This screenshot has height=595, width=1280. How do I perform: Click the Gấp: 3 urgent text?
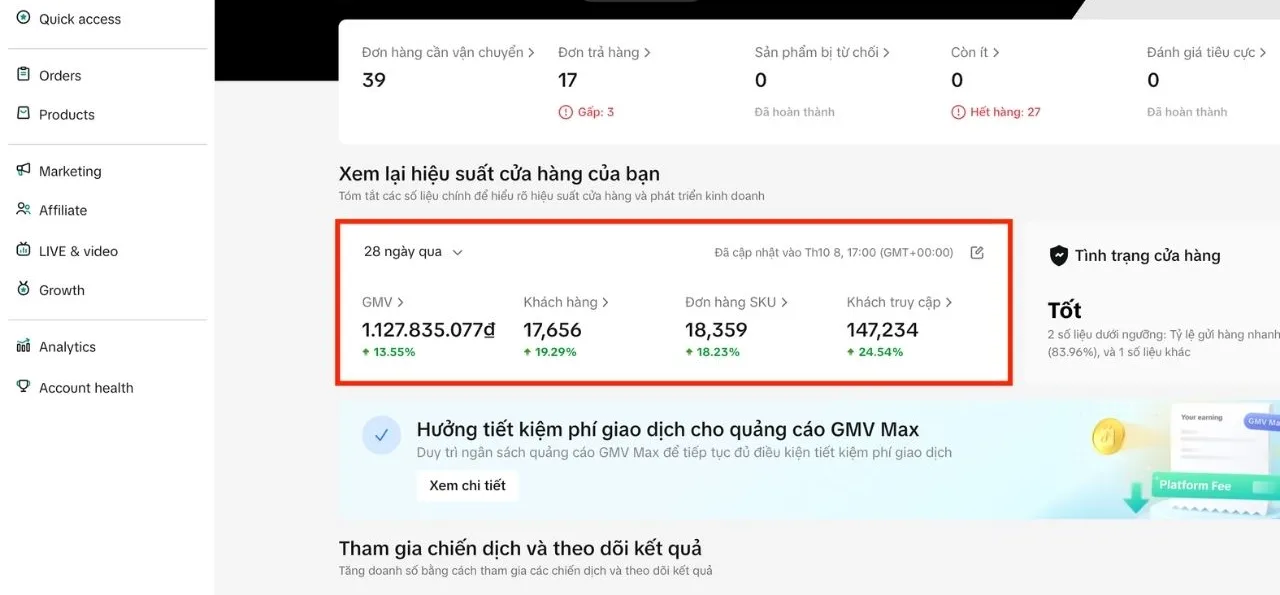pyautogui.click(x=596, y=112)
